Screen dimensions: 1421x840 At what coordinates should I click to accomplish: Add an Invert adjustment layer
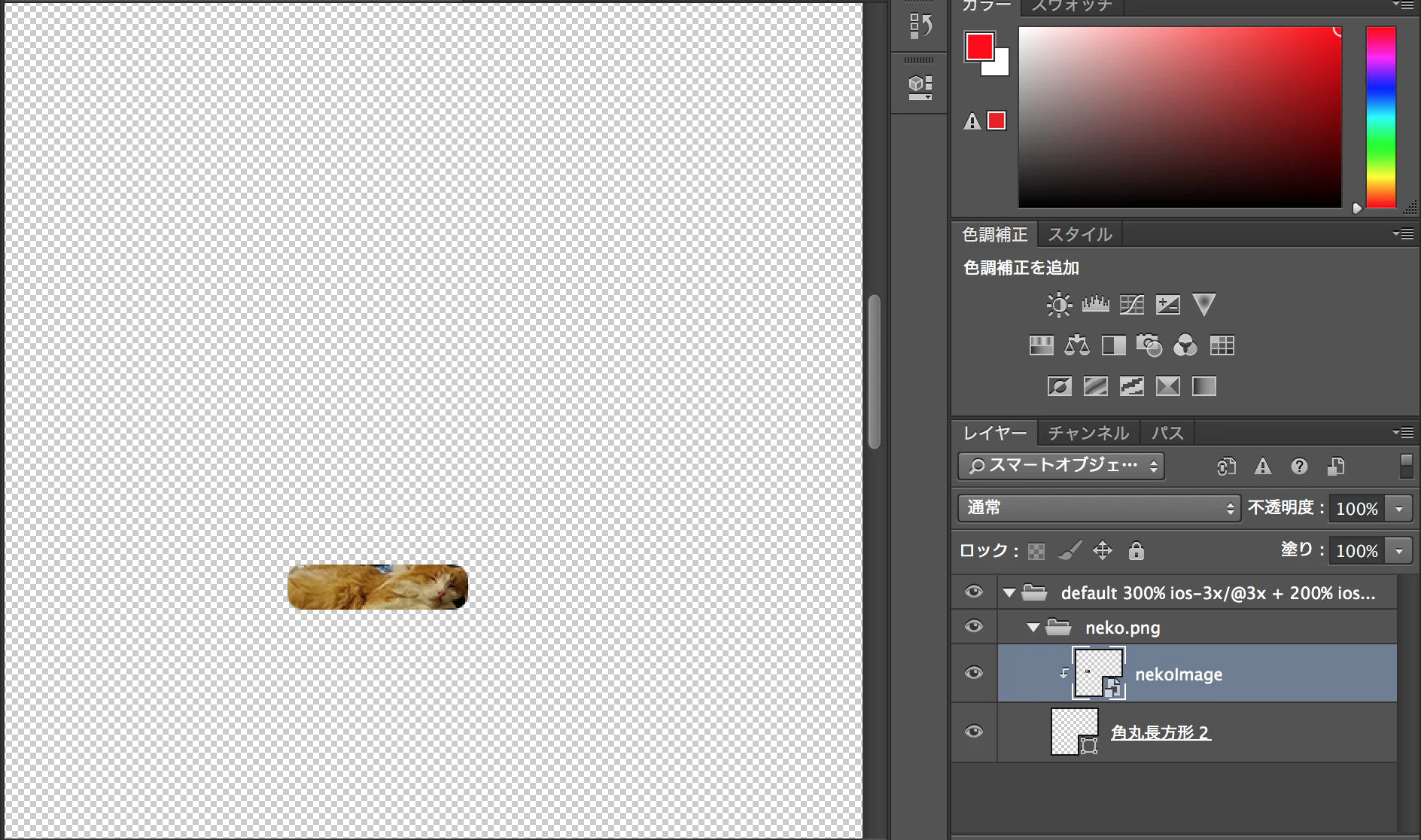tap(1059, 386)
